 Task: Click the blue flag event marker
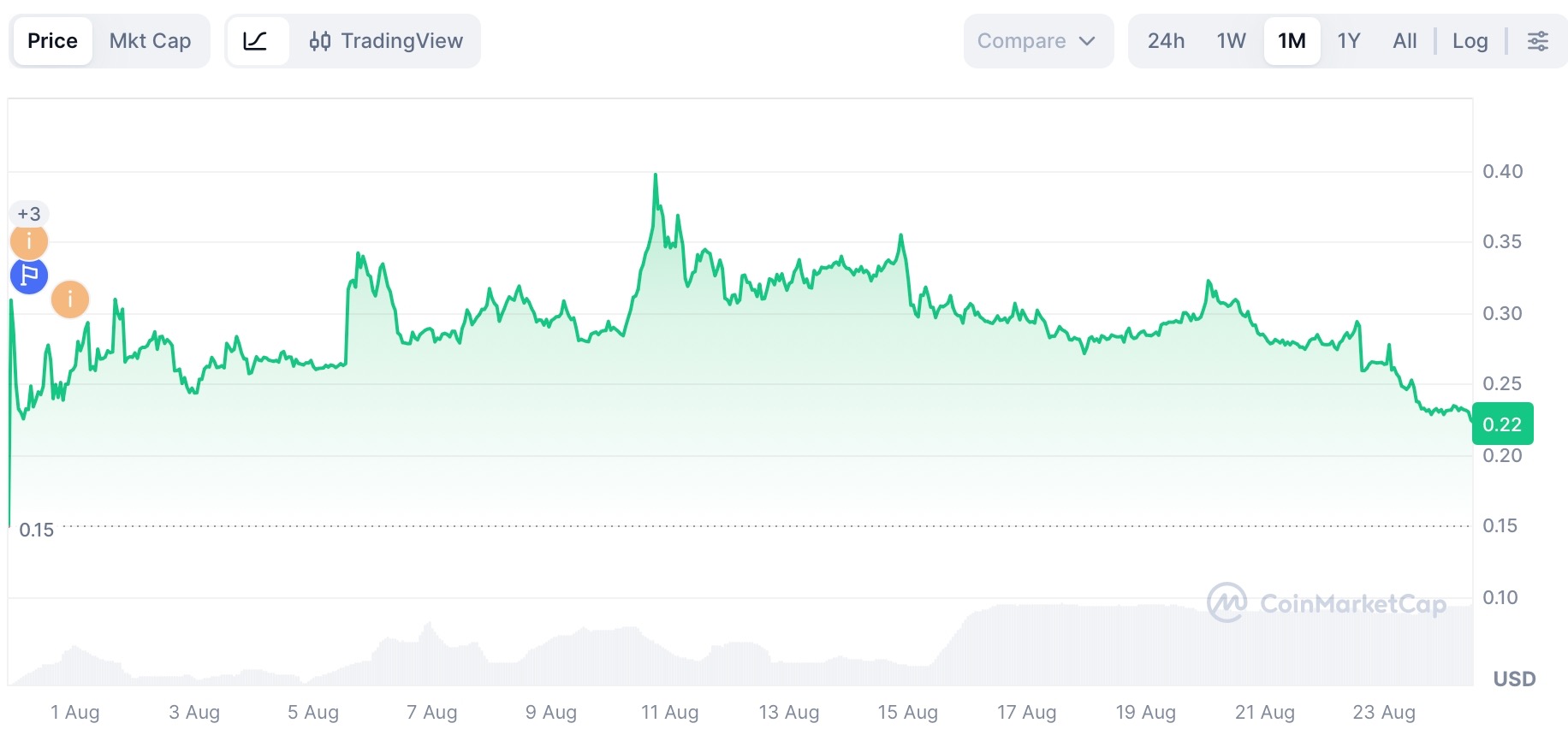(29, 276)
